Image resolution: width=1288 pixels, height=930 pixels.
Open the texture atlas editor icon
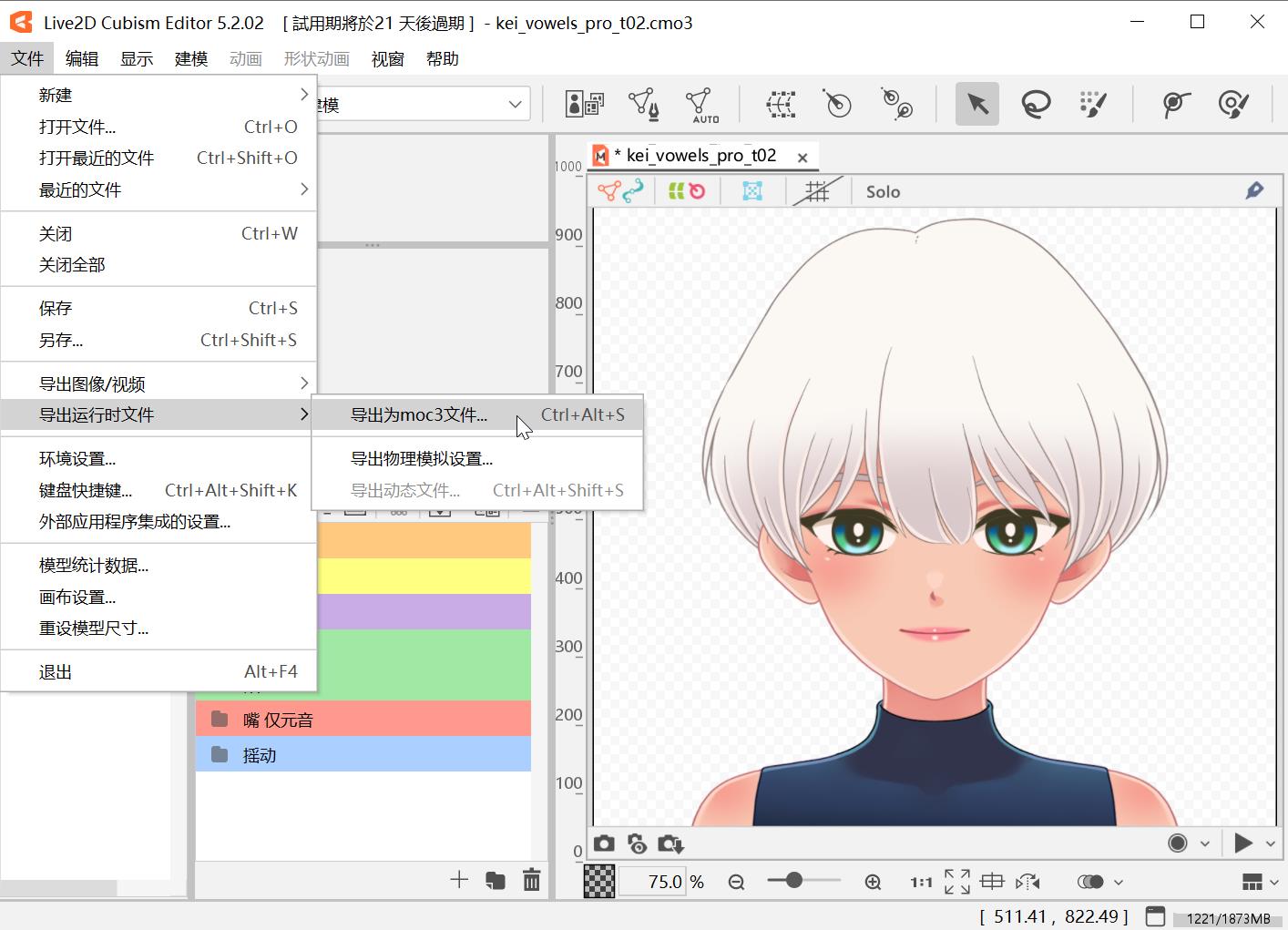coord(584,104)
